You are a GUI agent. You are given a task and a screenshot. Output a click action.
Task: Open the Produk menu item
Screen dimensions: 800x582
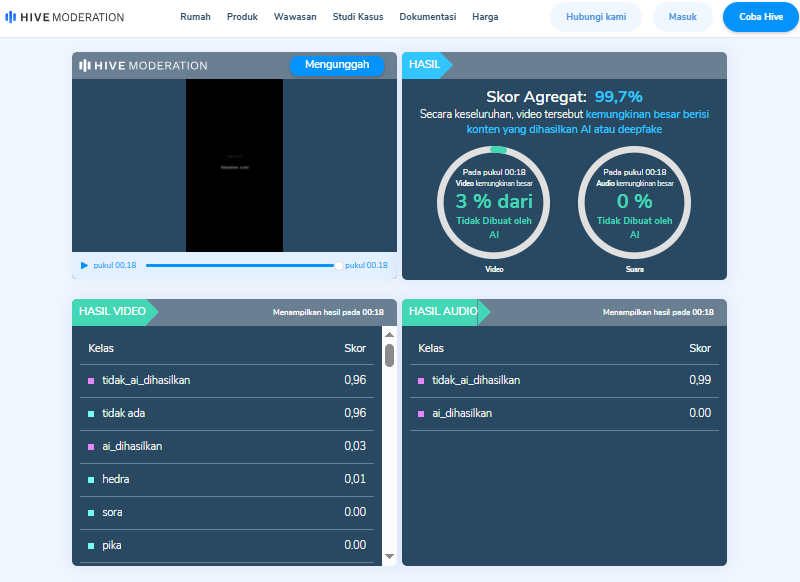tap(242, 17)
